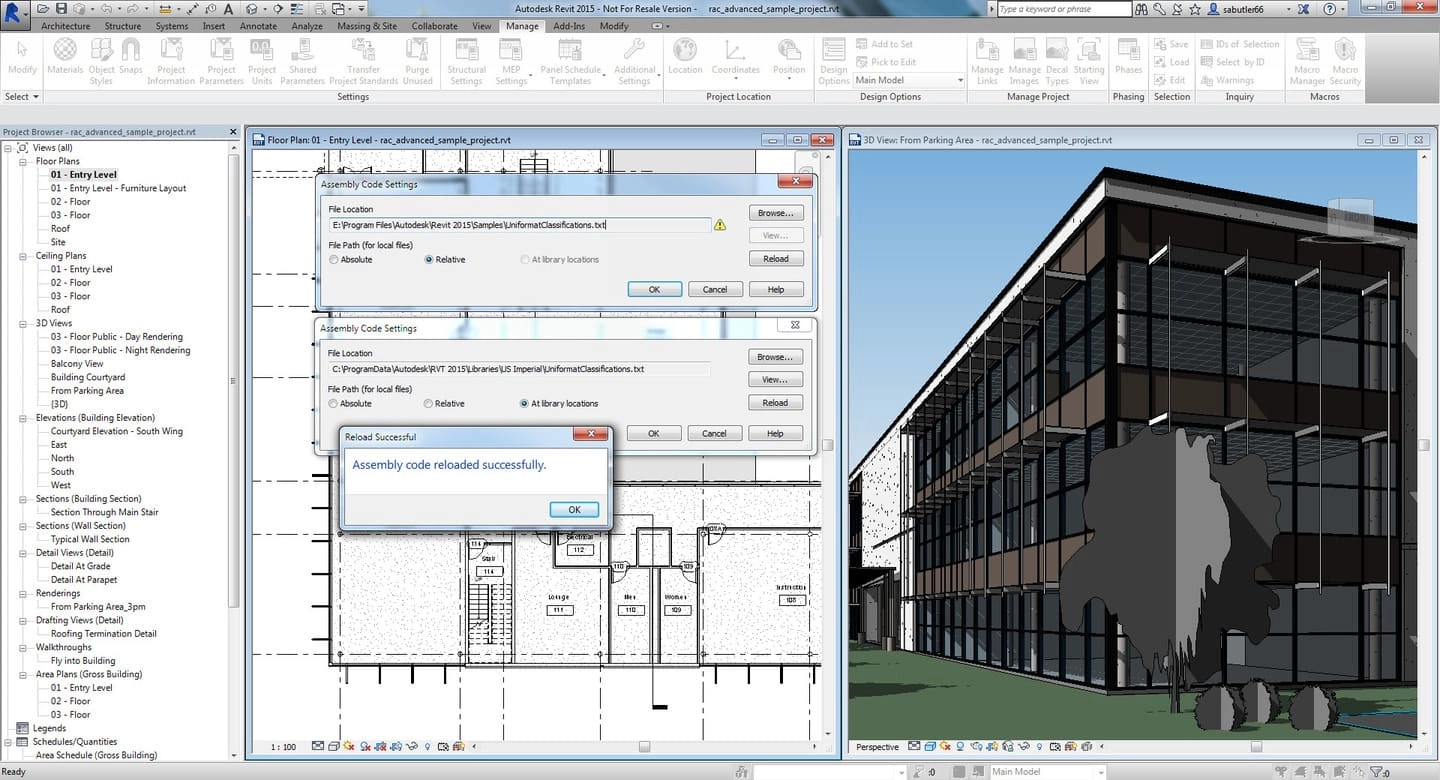Collapse the Ceiling Plans tree node

coord(23,256)
